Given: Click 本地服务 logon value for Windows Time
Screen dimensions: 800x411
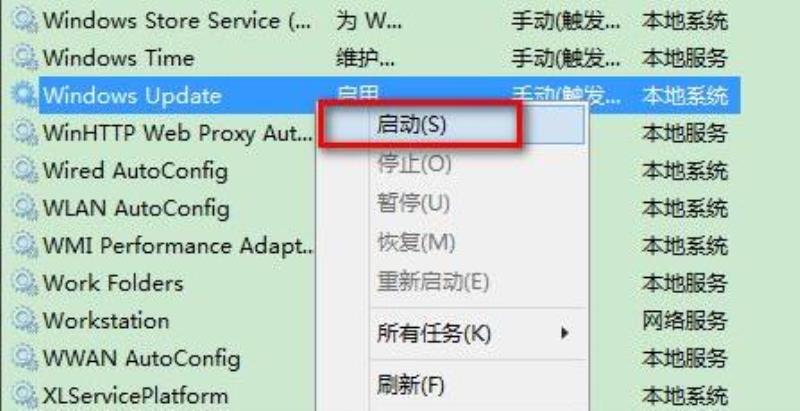Looking at the screenshot, I should [684, 58].
